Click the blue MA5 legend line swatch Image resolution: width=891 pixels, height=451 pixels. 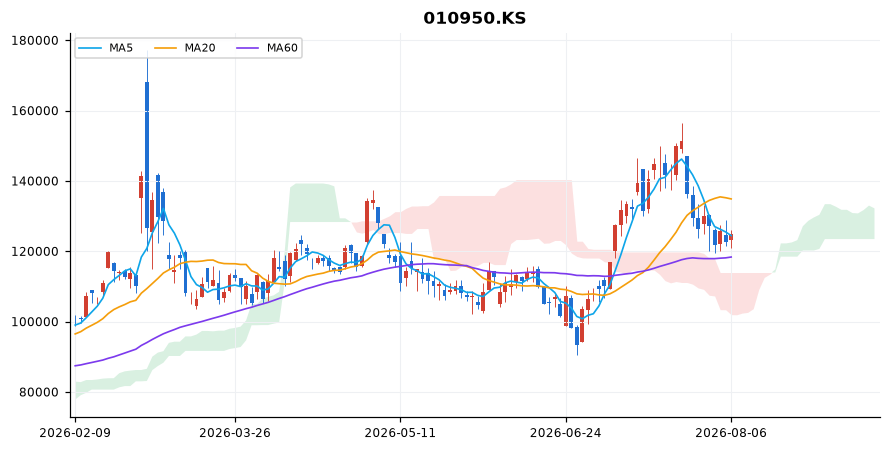pos(91,48)
